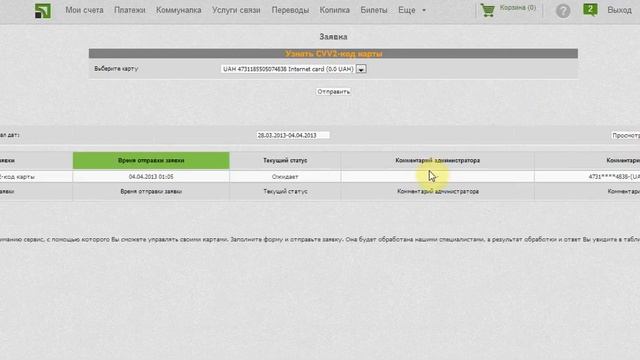Click the Узнать CVV2-код карты heading
The width and height of the screenshot is (640, 360).
333,53
